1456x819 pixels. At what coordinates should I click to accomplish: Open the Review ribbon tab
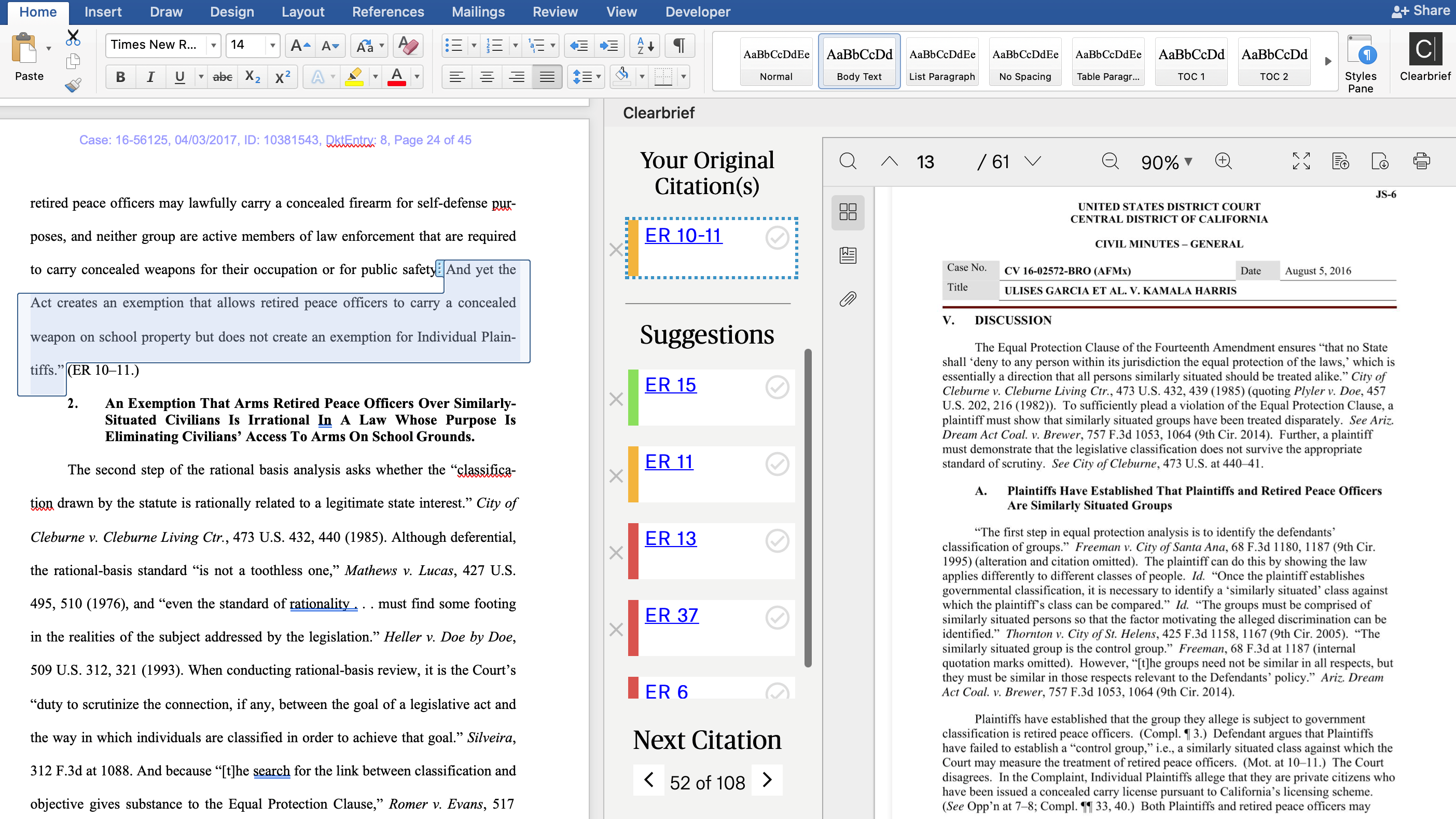coord(554,12)
